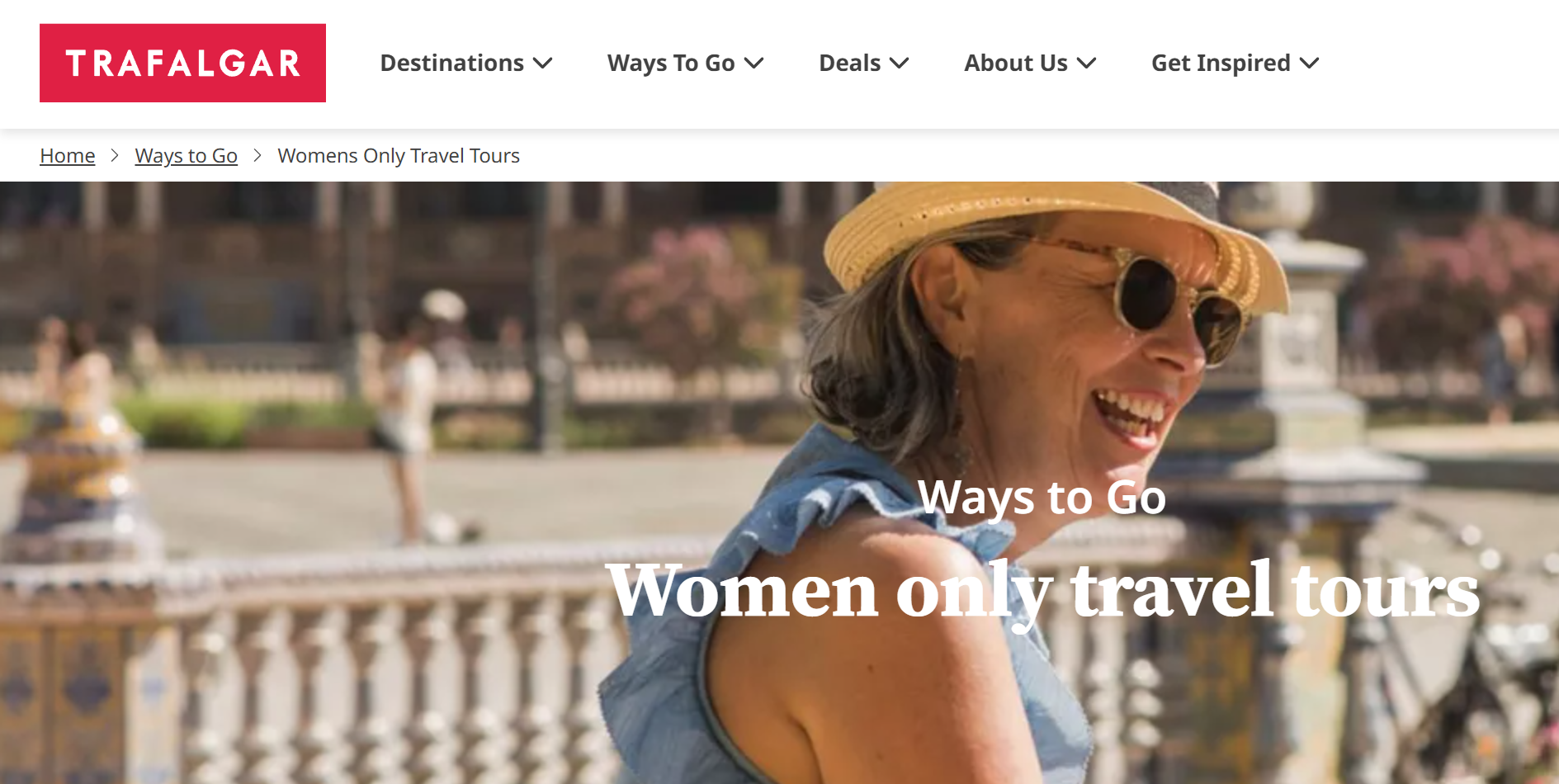Expand the chevron beside About Us
1559x784 pixels.
[x=1086, y=64]
